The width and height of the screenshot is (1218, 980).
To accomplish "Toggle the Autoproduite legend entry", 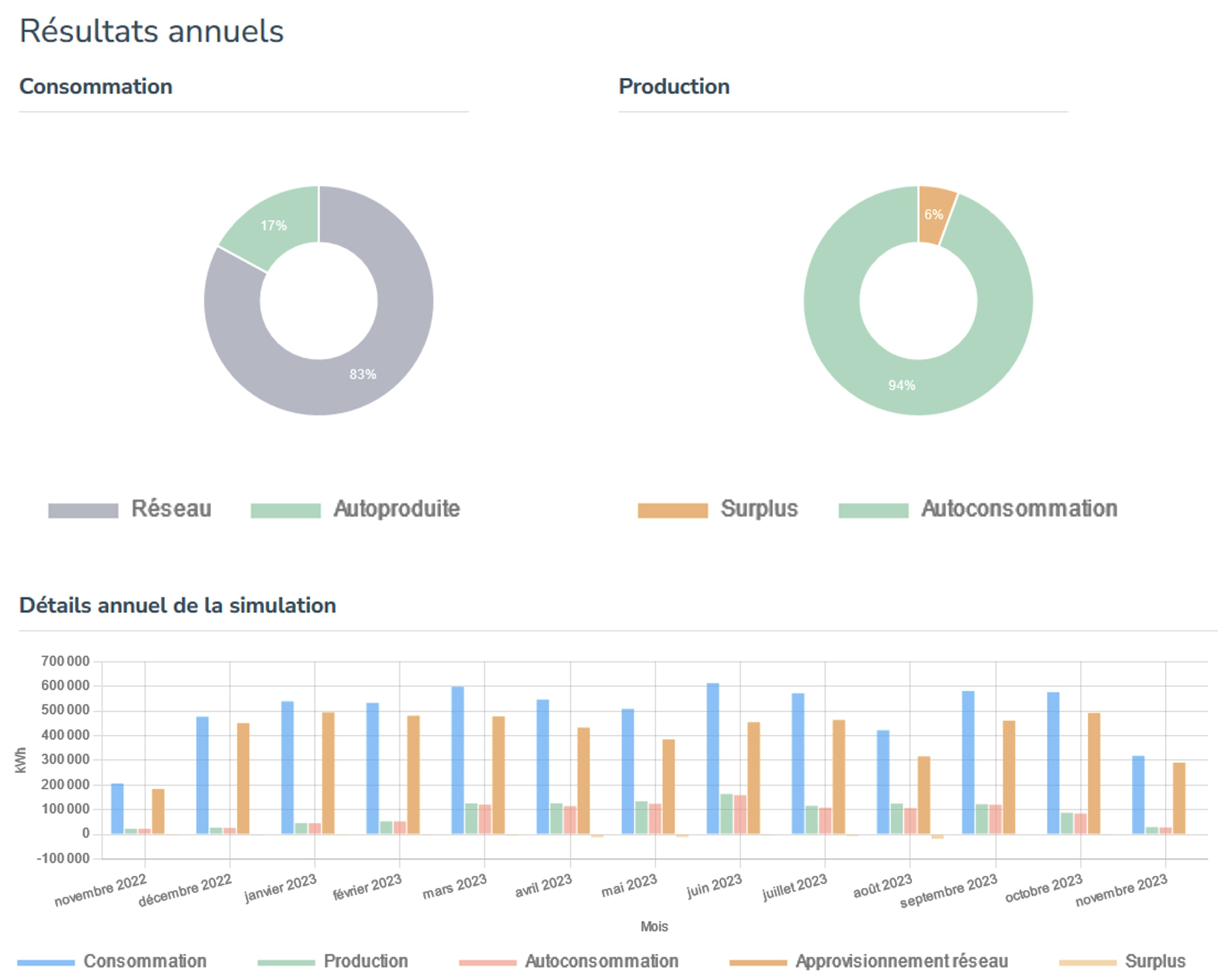I will pos(356,510).
